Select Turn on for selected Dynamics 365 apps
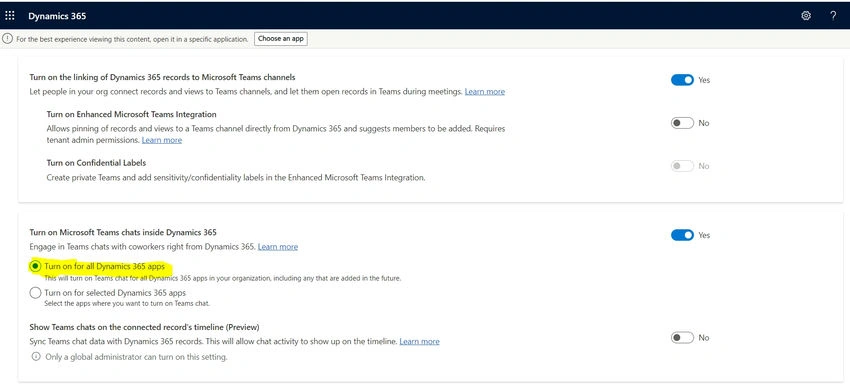Screen dimensions: 850x384 pos(35,293)
